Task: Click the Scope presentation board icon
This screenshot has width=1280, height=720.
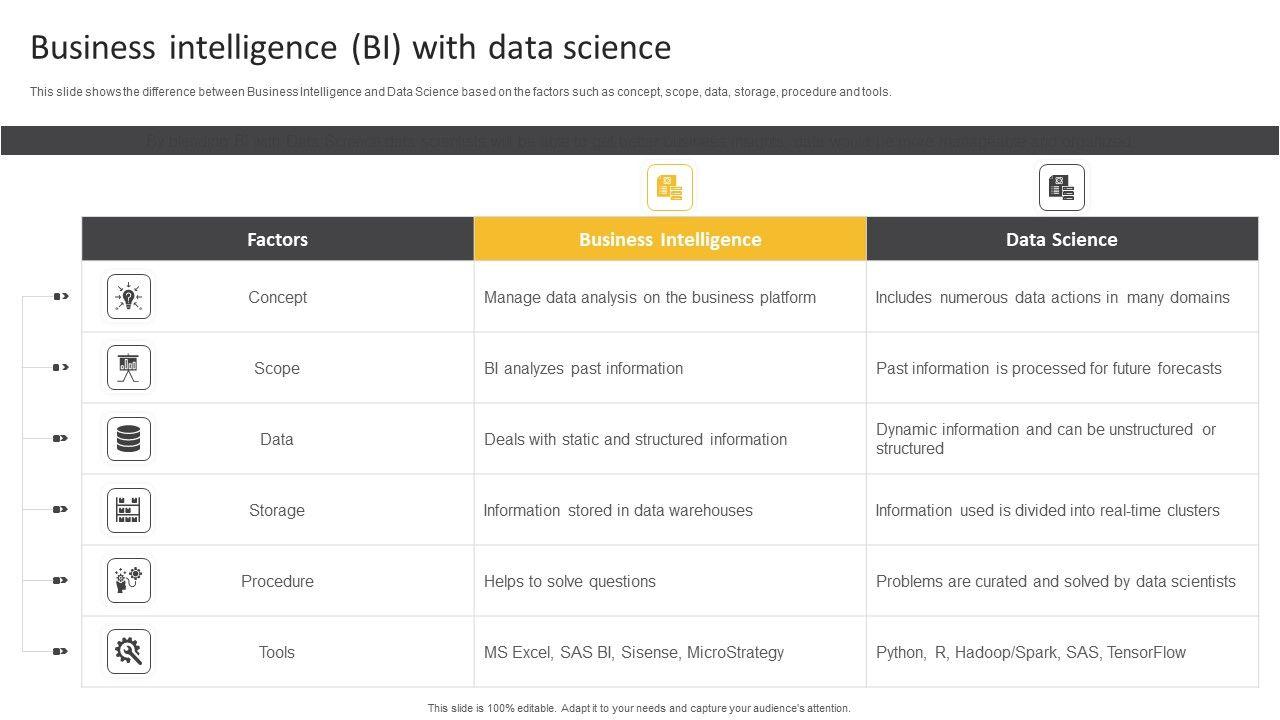Action: pos(129,368)
